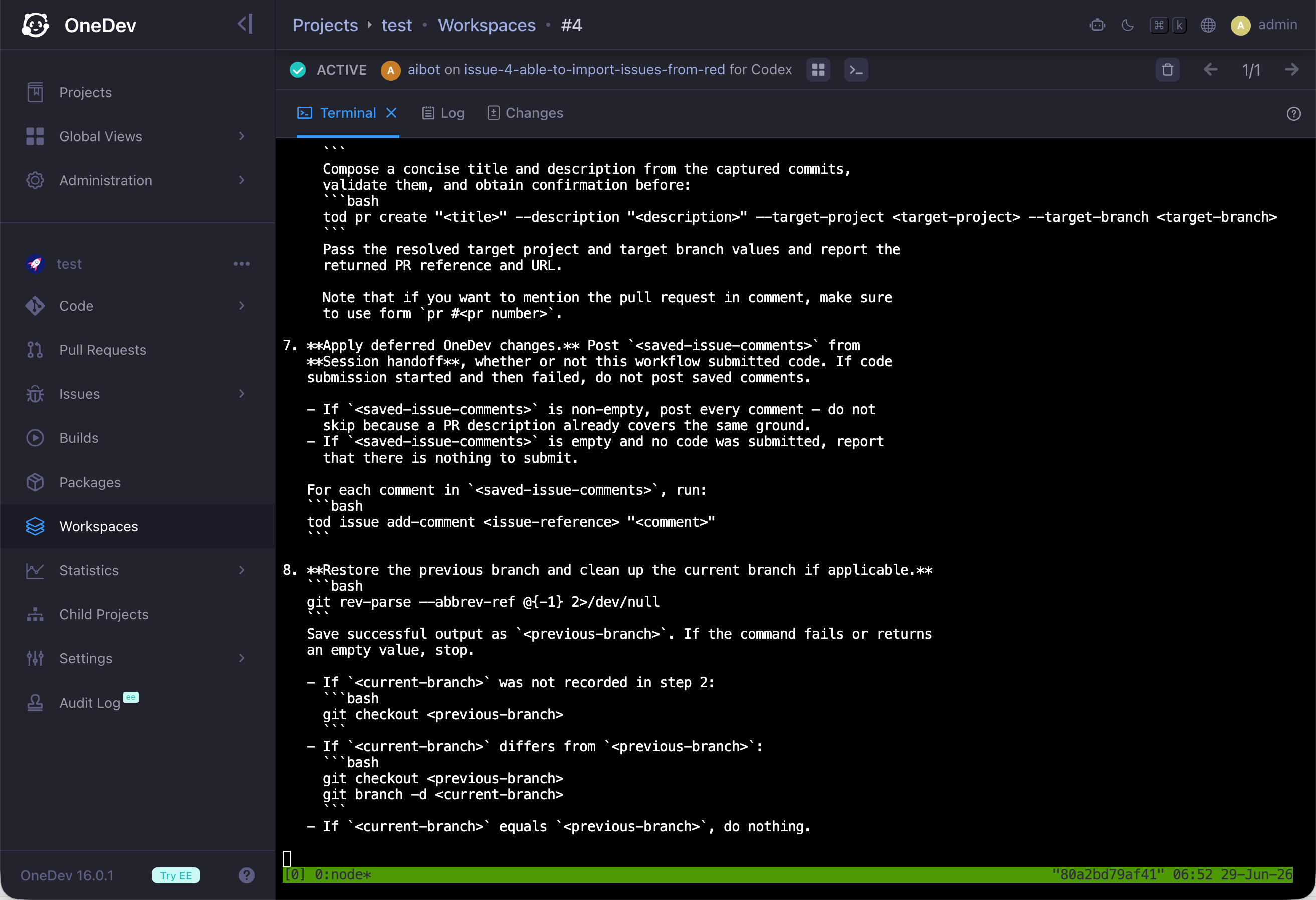
Task: Click the aibot user link
Action: coord(423,70)
